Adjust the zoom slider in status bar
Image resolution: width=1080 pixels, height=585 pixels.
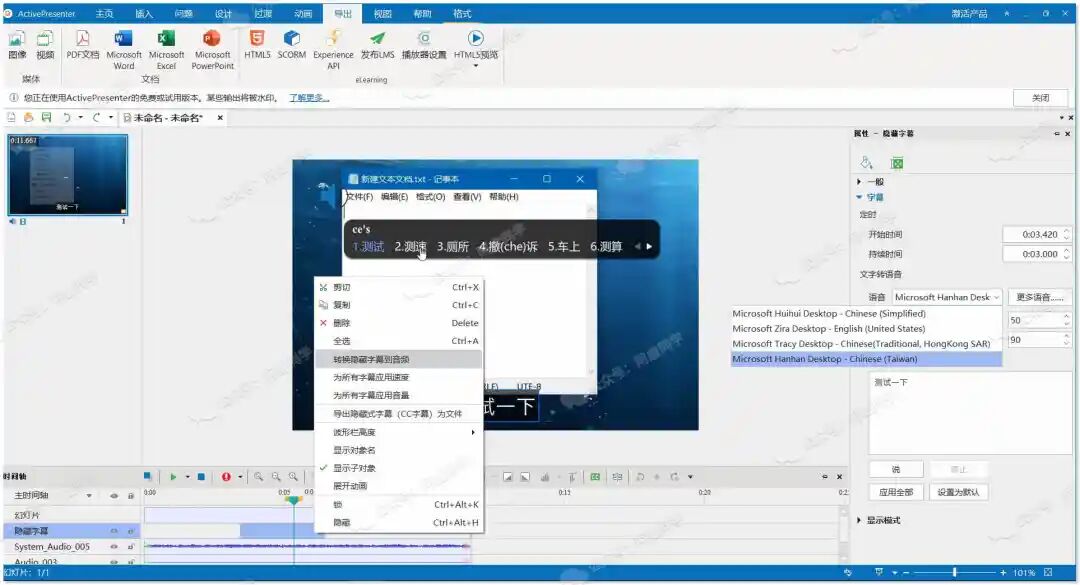pos(955,573)
